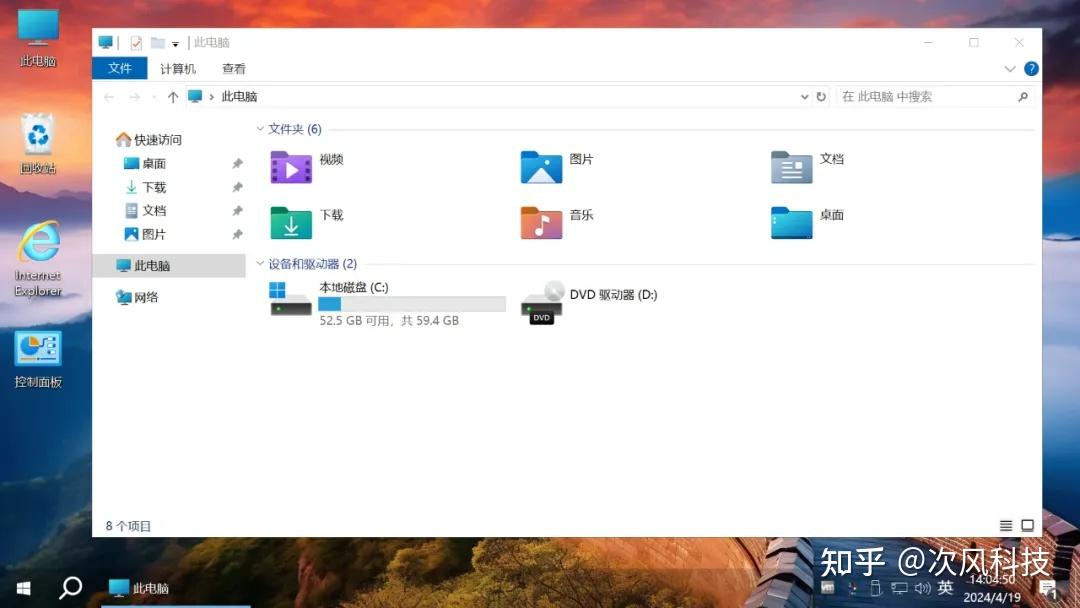Collapse the 文件夹 (6) section
The height and width of the screenshot is (608, 1080).
[x=262, y=128]
